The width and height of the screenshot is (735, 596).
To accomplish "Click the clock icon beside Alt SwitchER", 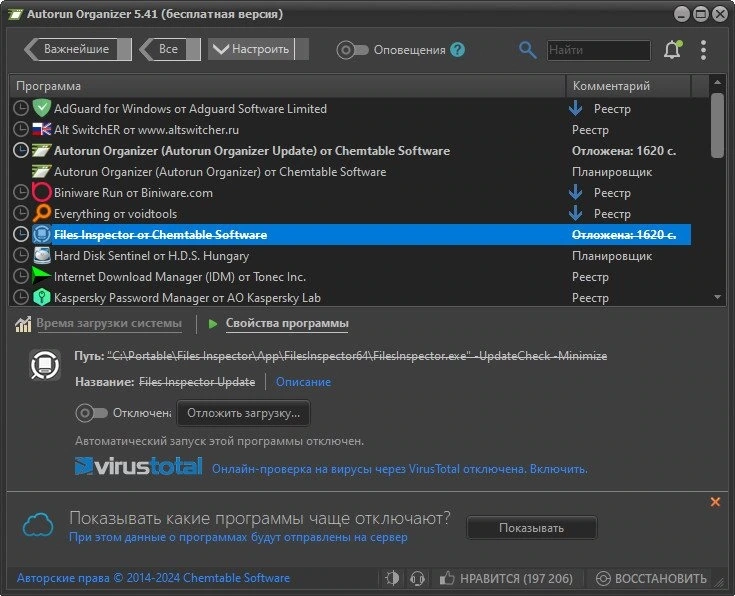I will coord(20,129).
